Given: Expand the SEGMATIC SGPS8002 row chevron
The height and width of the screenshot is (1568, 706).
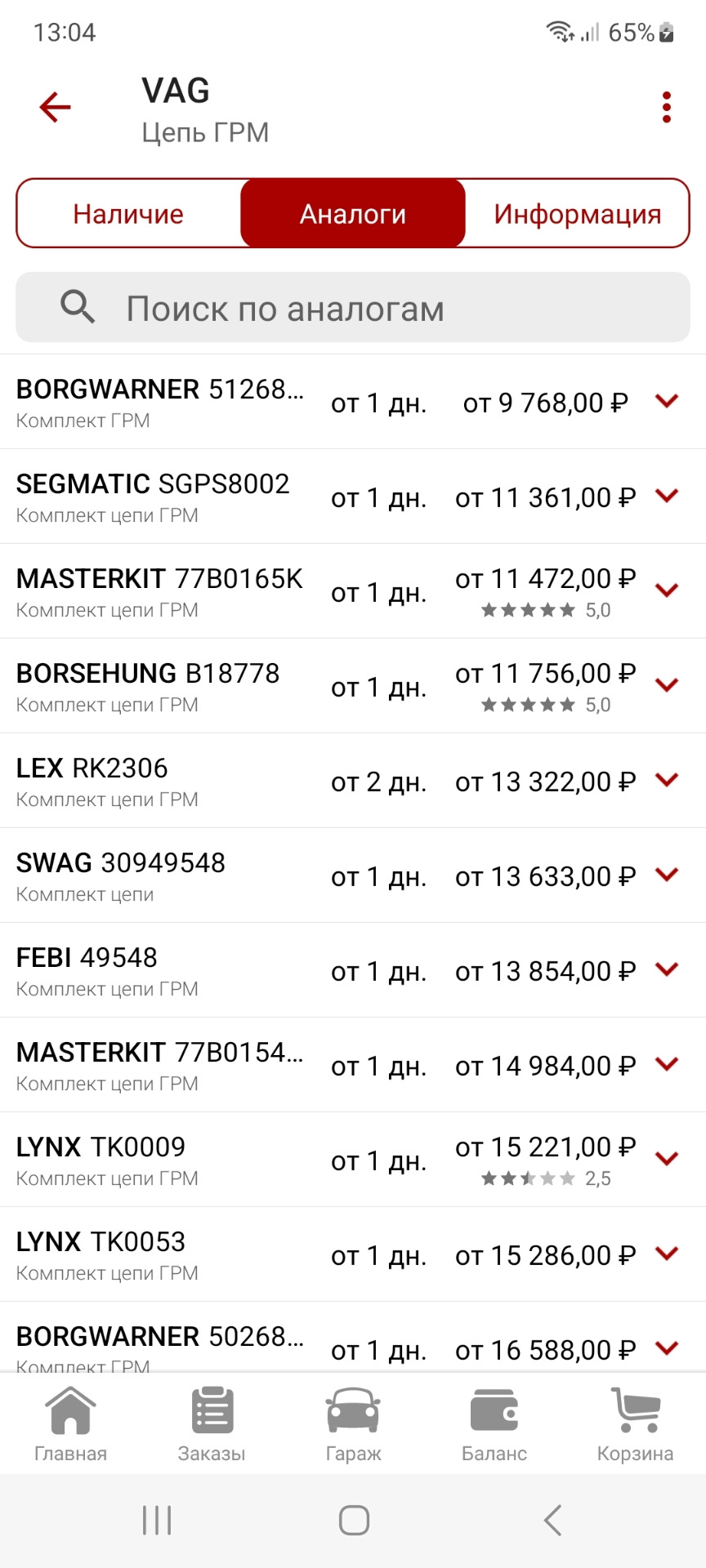Looking at the screenshot, I should 667,496.
